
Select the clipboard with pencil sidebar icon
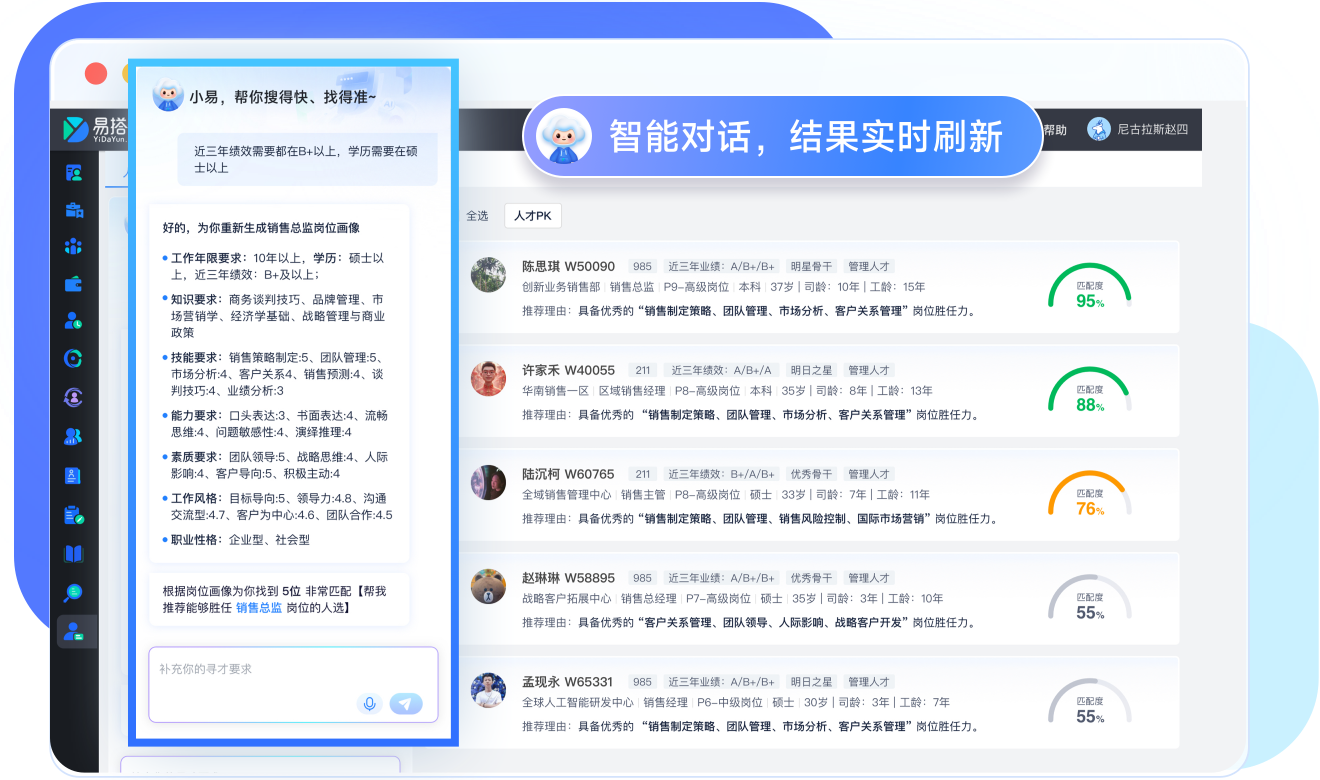(x=74, y=515)
